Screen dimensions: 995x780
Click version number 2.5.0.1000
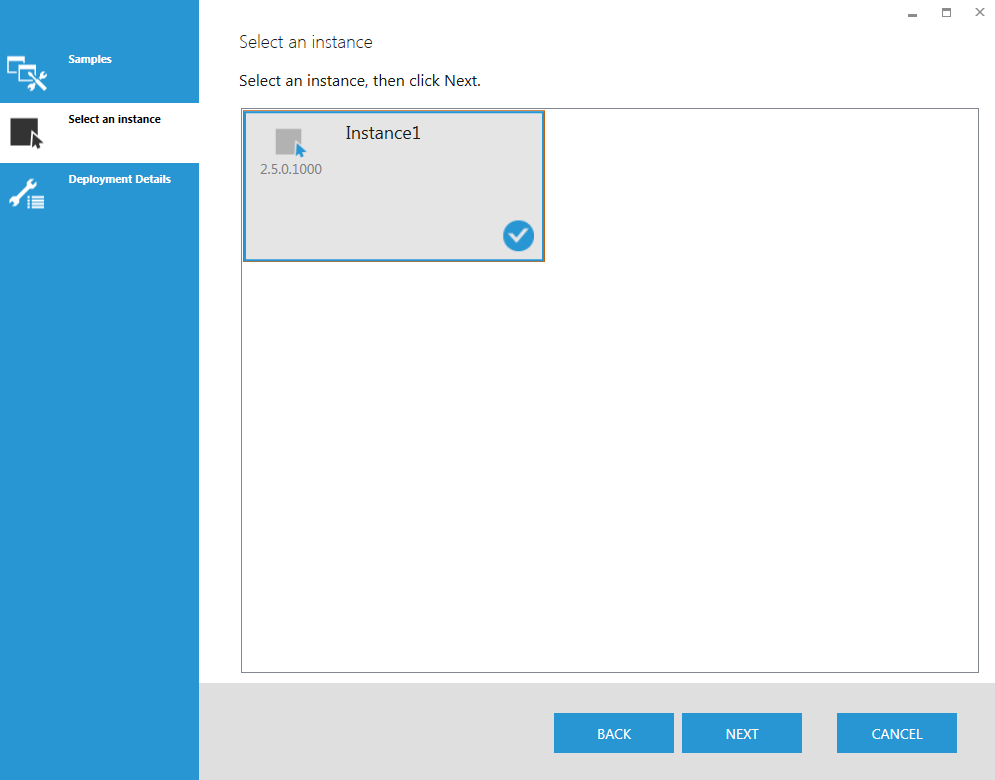coord(291,169)
